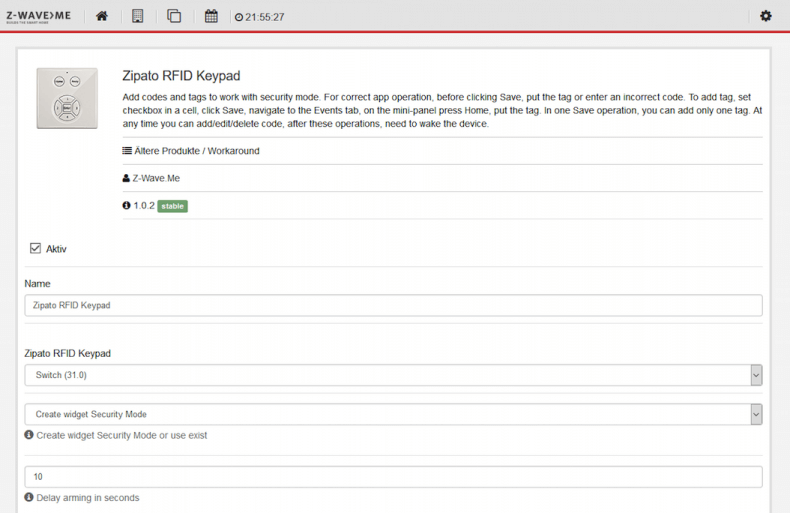
Task: Click the Z-Wave.Me author link
Action: point(156,178)
